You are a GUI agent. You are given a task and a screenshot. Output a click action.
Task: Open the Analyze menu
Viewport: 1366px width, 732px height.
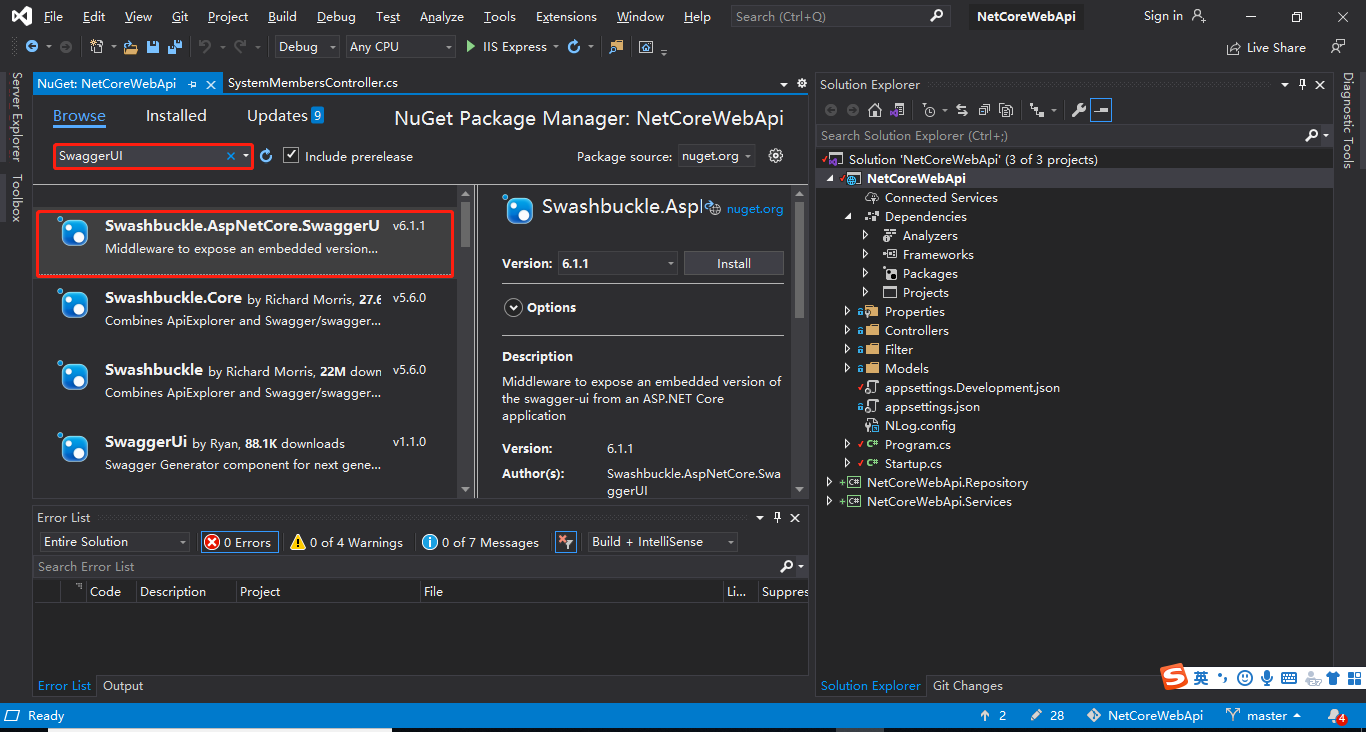tap(442, 16)
